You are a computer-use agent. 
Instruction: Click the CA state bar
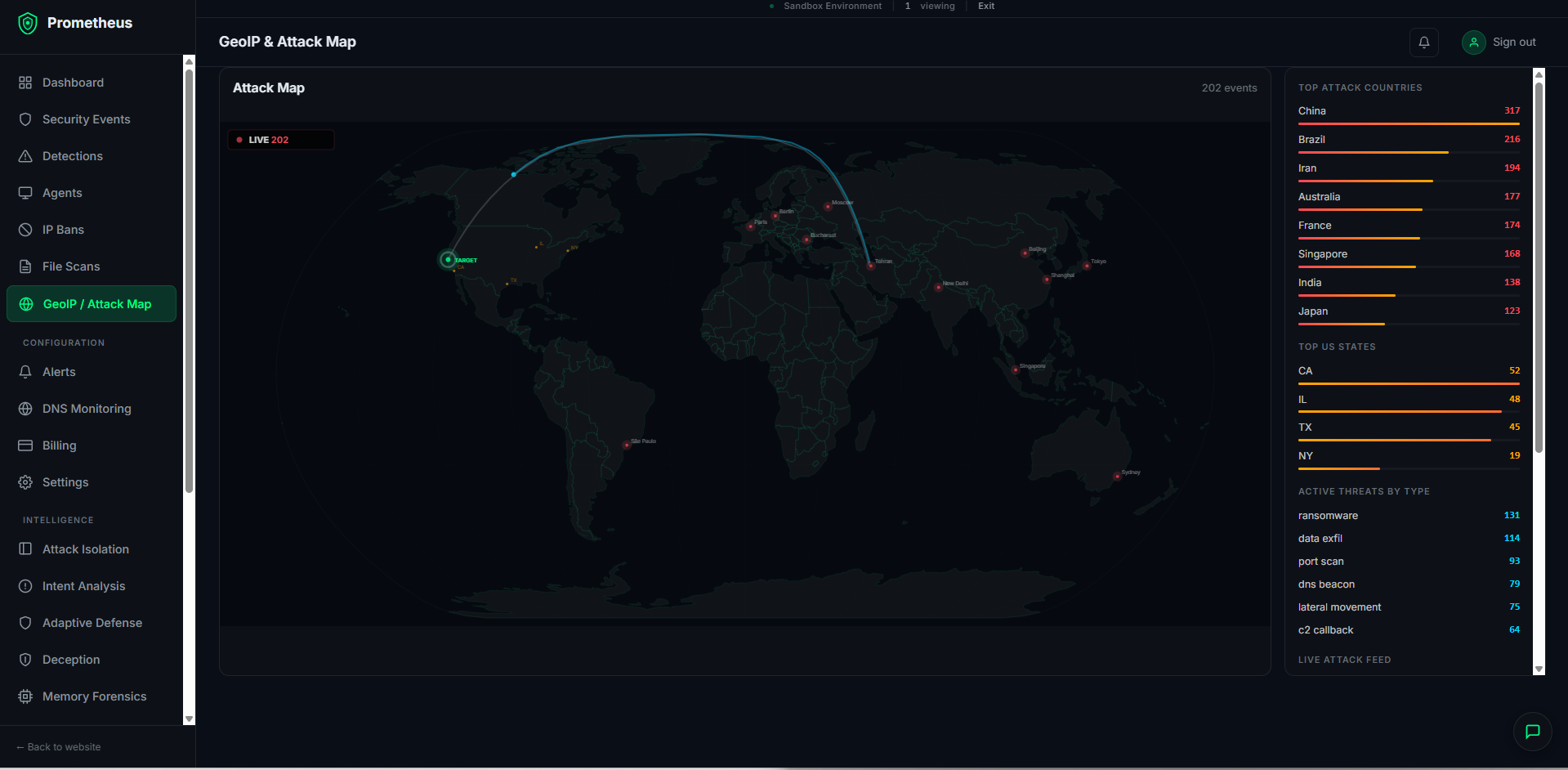(1409, 383)
